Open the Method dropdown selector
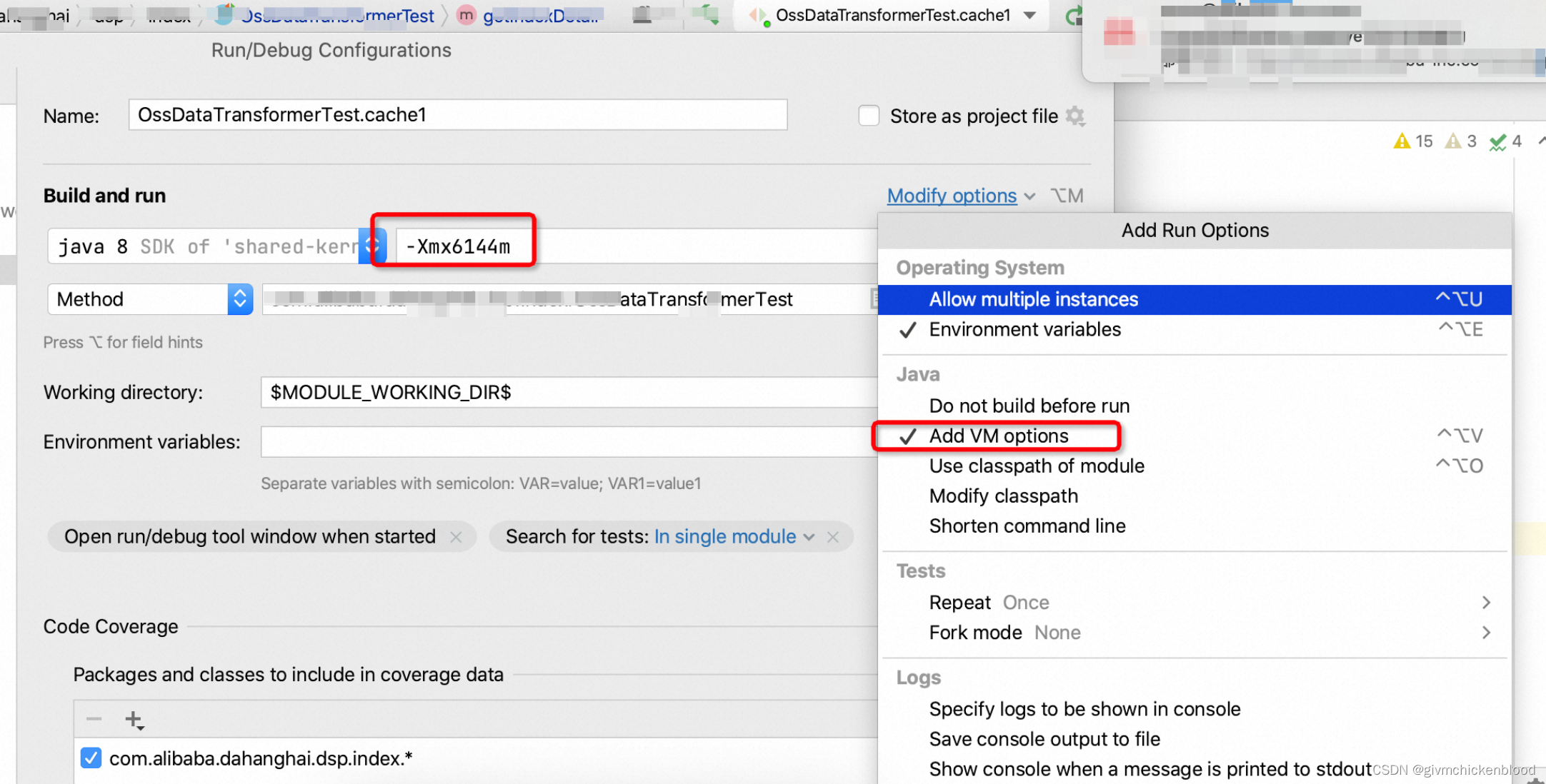This screenshot has height=784, width=1546. 239,298
